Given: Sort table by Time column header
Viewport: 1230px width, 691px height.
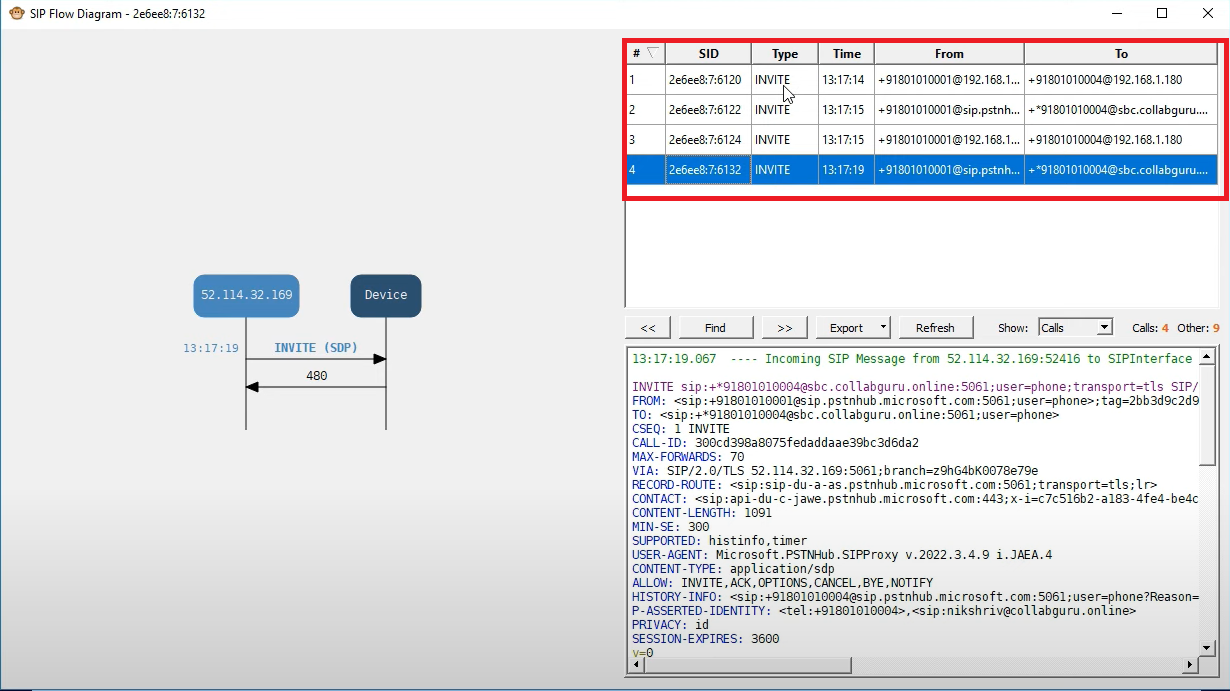Looking at the screenshot, I should (x=846, y=54).
